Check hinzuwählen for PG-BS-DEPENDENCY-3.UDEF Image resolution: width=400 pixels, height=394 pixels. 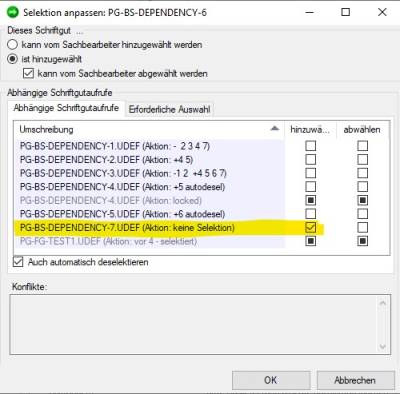(x=311, y=173)
